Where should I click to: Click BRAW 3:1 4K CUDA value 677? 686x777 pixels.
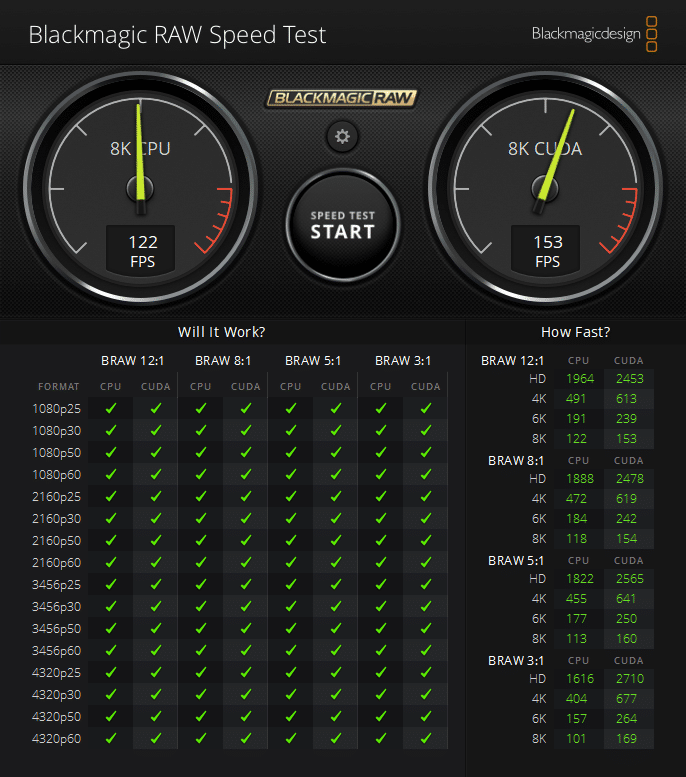click(x=626, y=699)
